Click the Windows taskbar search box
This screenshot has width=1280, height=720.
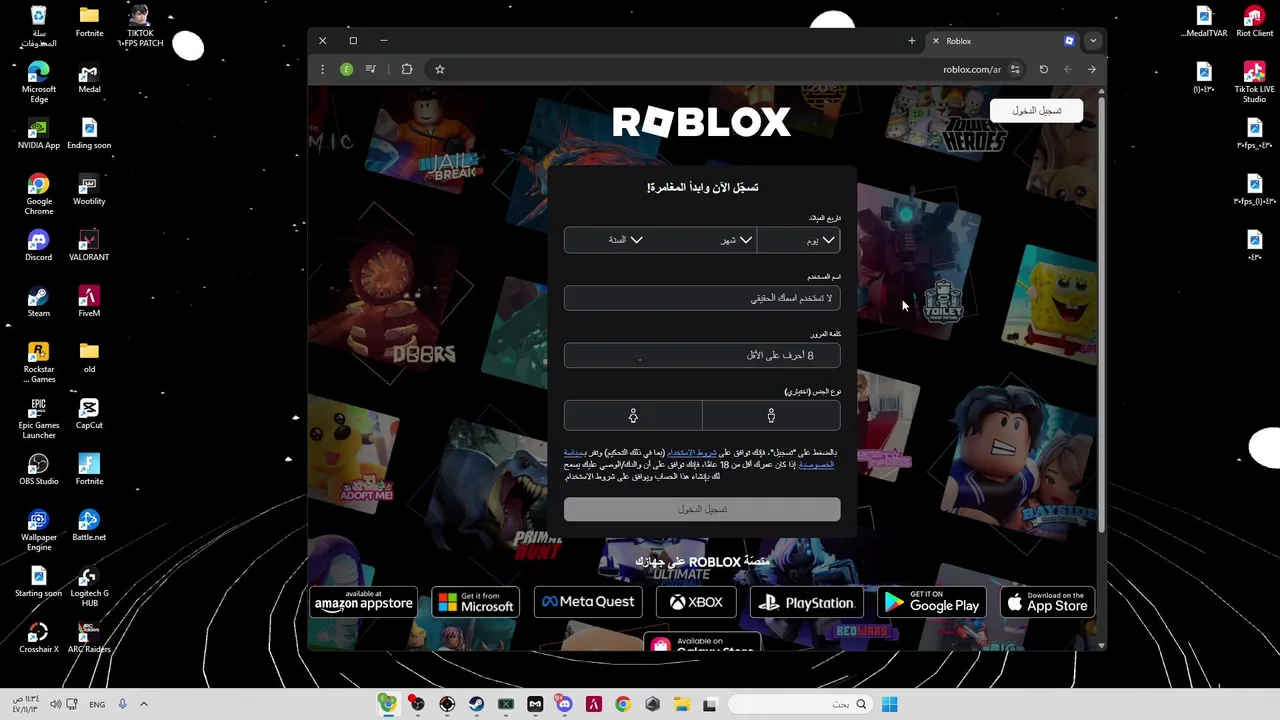(800, 704)
